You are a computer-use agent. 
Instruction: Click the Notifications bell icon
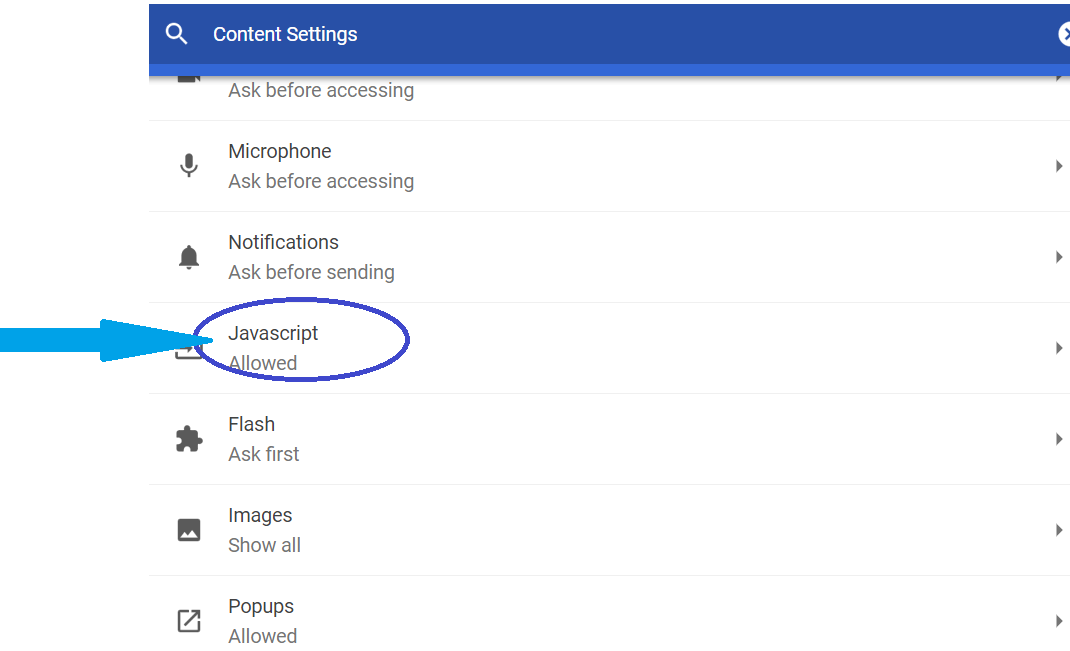click(189, 257)
